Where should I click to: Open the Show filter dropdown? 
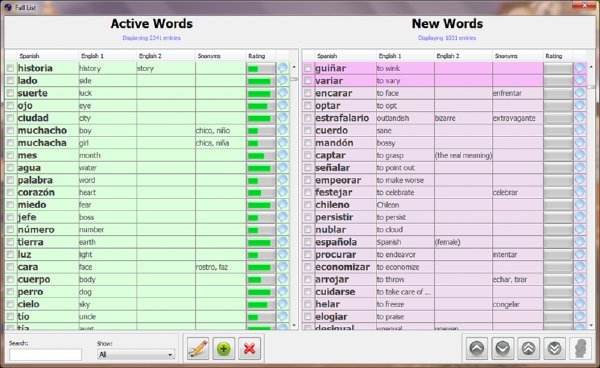coord(136,355)
